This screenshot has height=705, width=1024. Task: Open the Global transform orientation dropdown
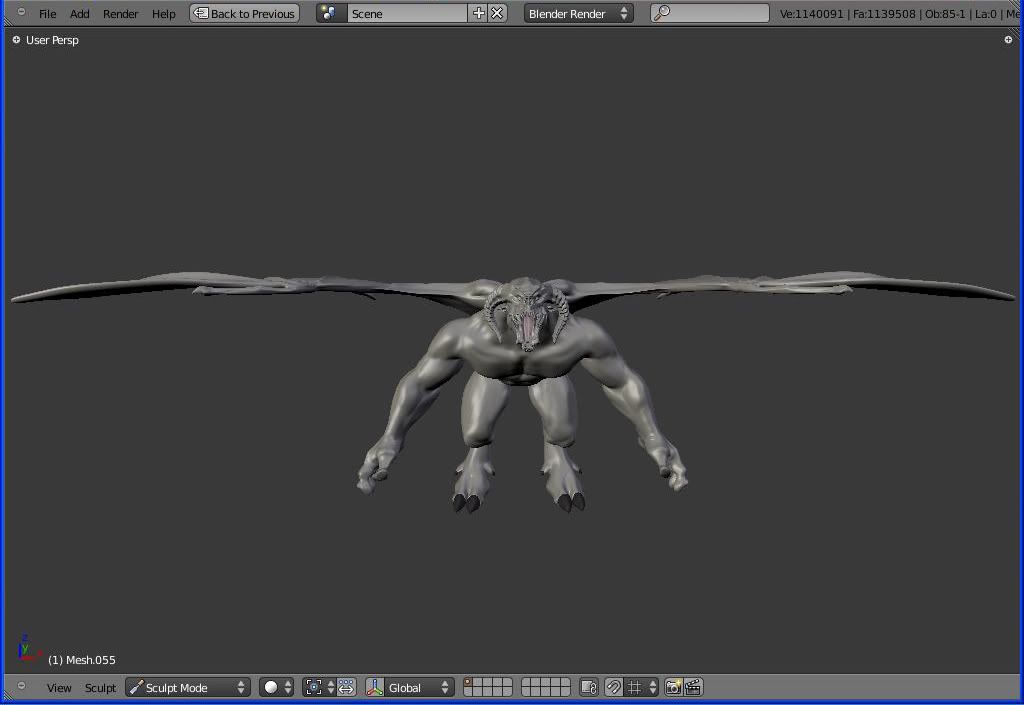(x=419, y=688)
